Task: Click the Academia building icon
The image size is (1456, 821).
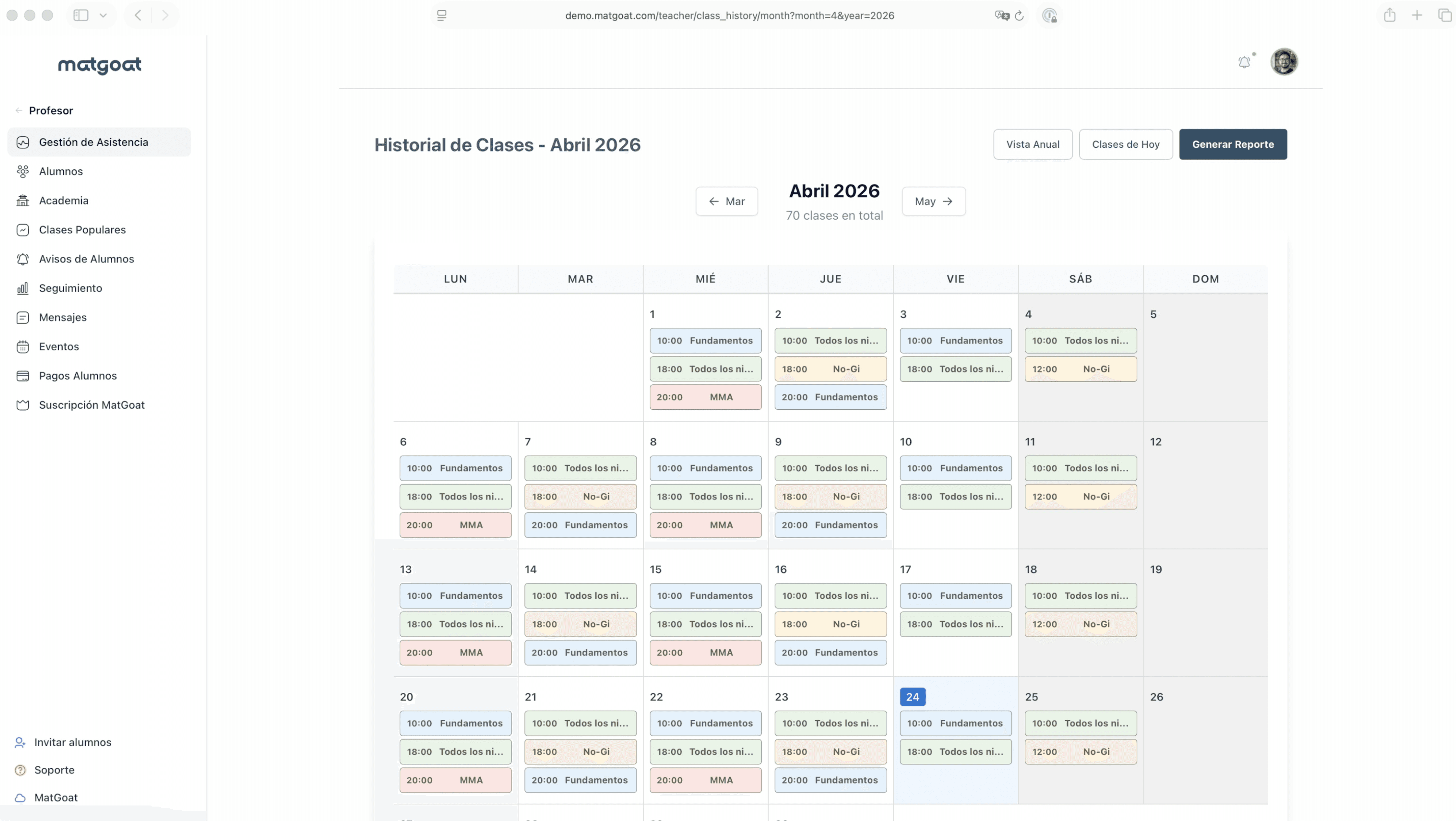Action: 23,201
